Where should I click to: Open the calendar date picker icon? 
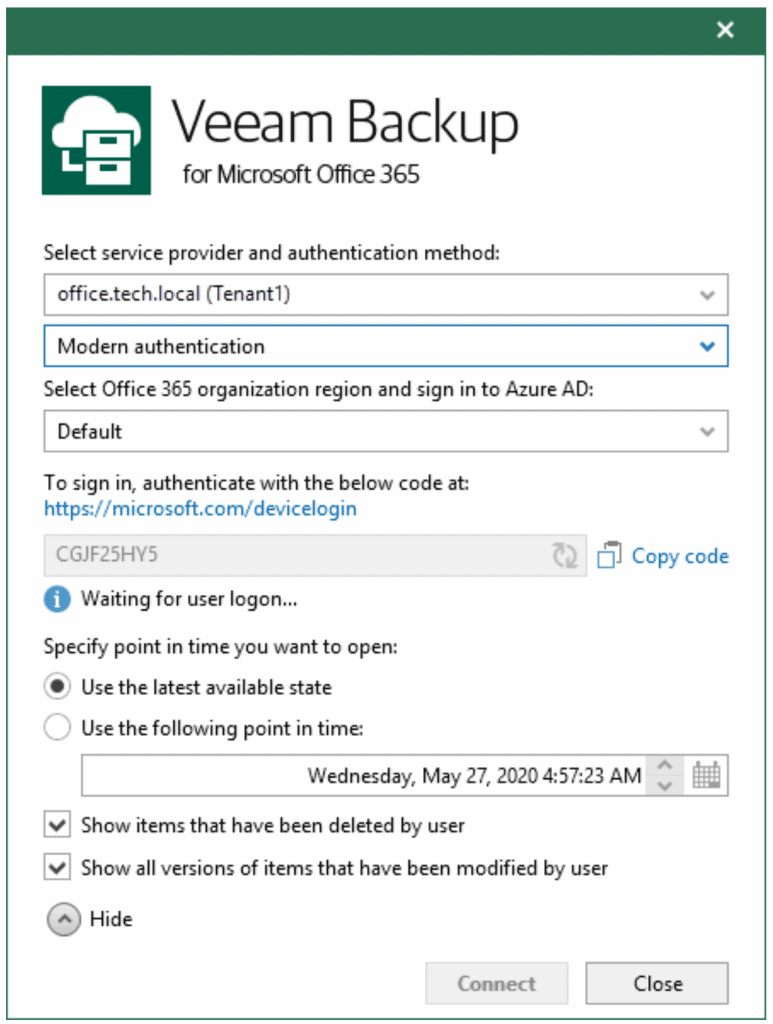pyautogui.click(x=706, y=775)
